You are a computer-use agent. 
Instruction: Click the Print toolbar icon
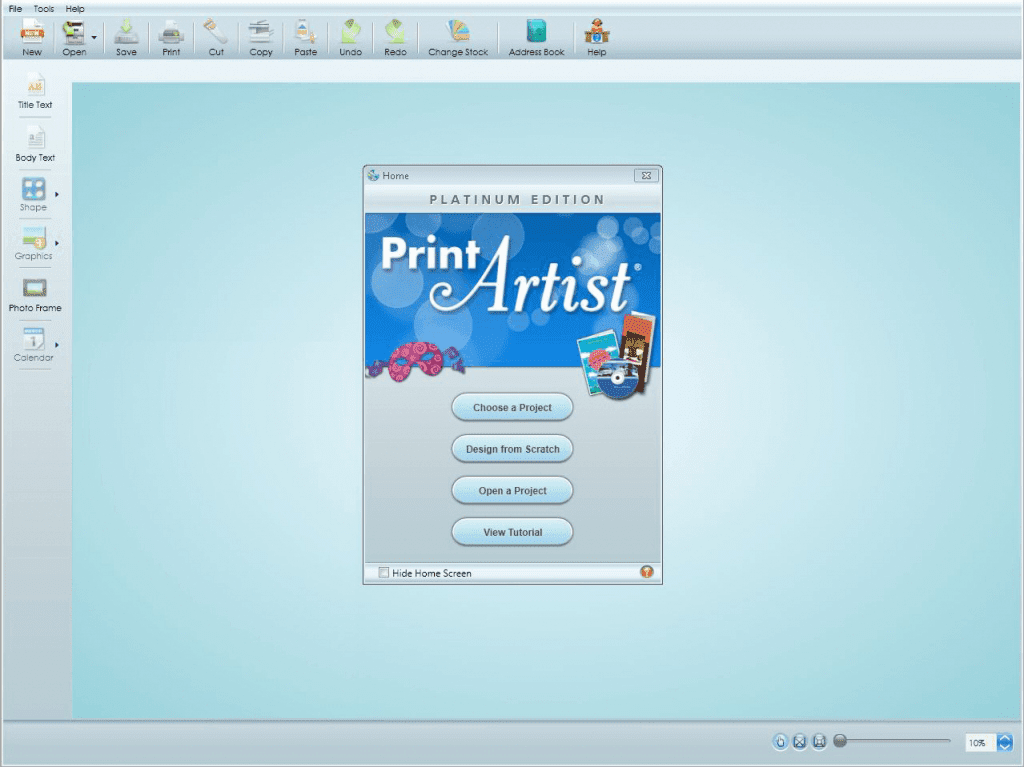pos(171,37)
